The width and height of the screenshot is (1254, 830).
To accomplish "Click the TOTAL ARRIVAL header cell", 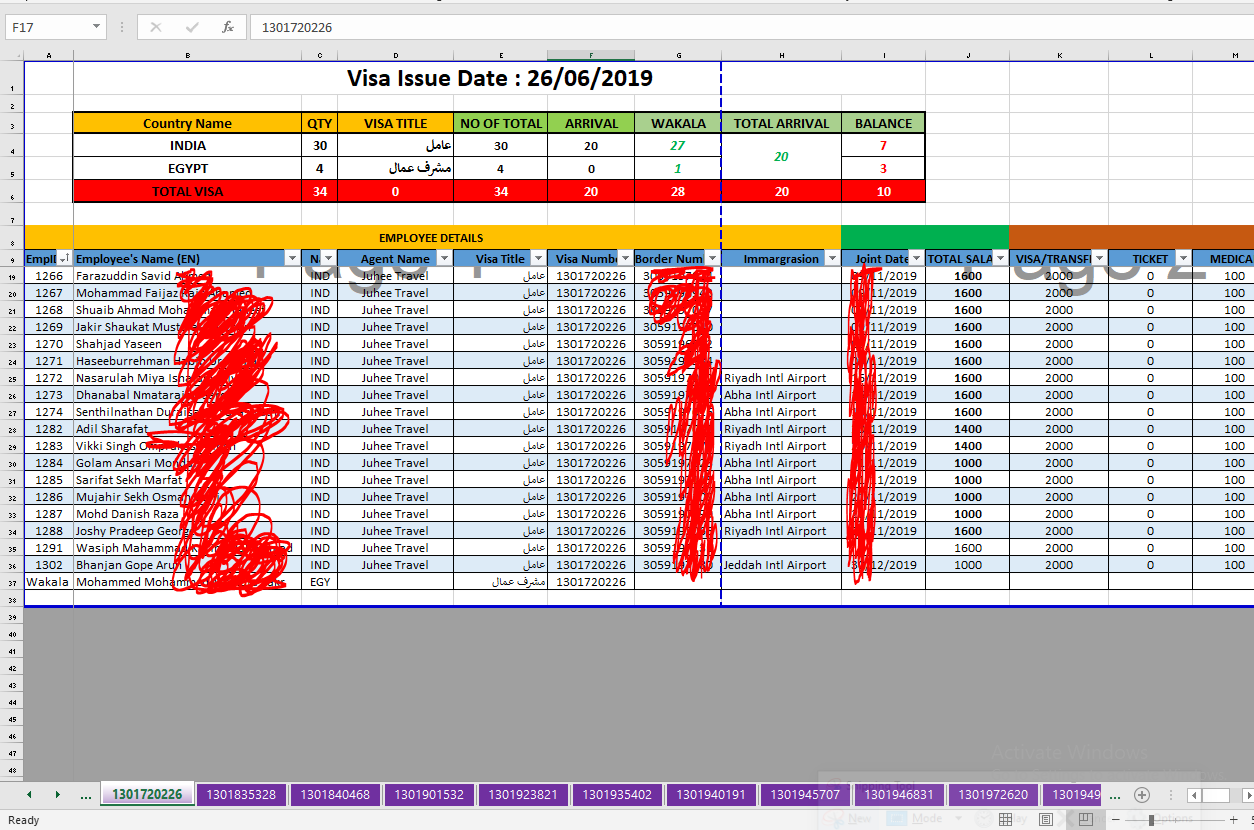I will click(x=781, y=123).
